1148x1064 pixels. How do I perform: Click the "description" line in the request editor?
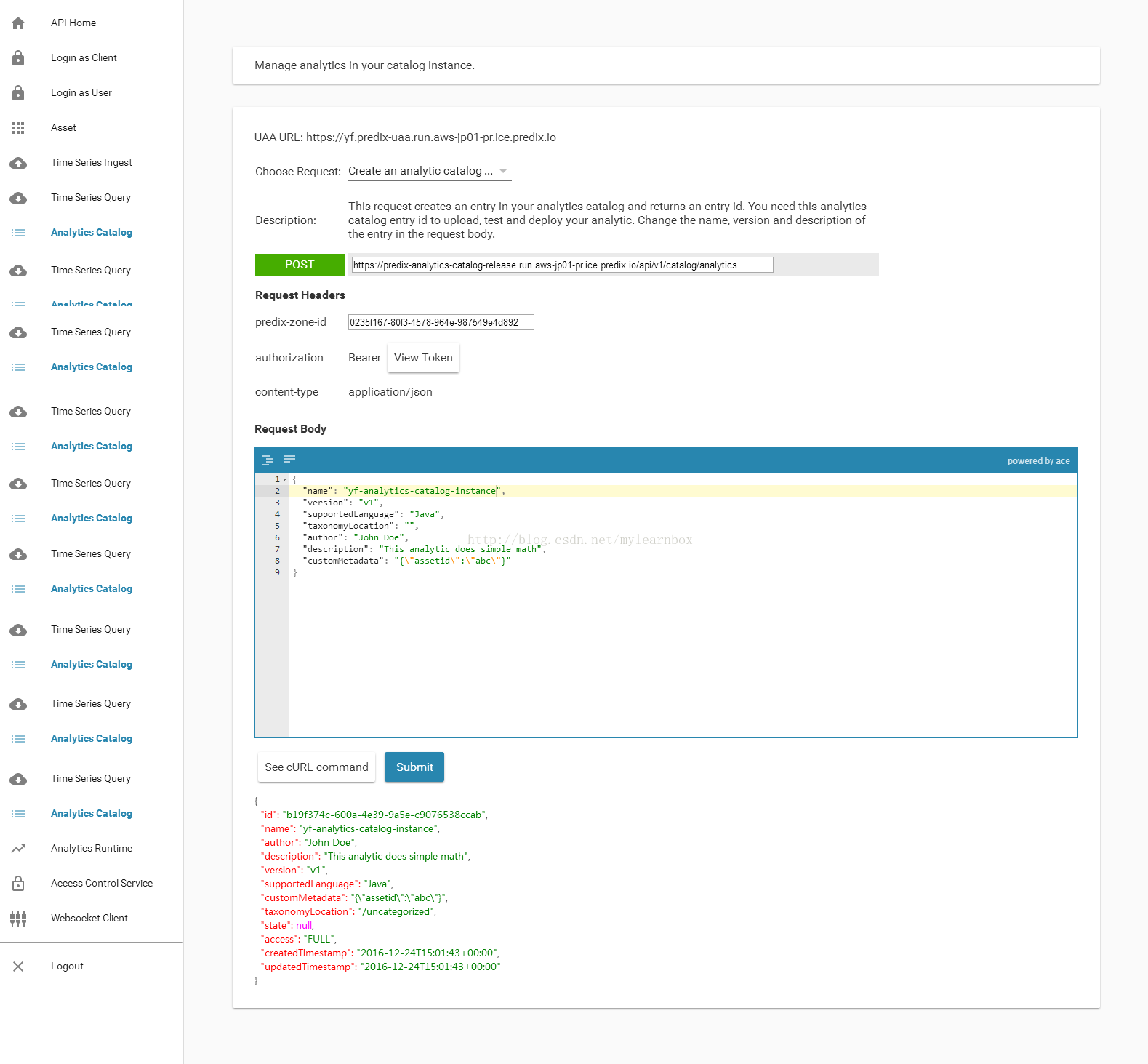(424, 549)
